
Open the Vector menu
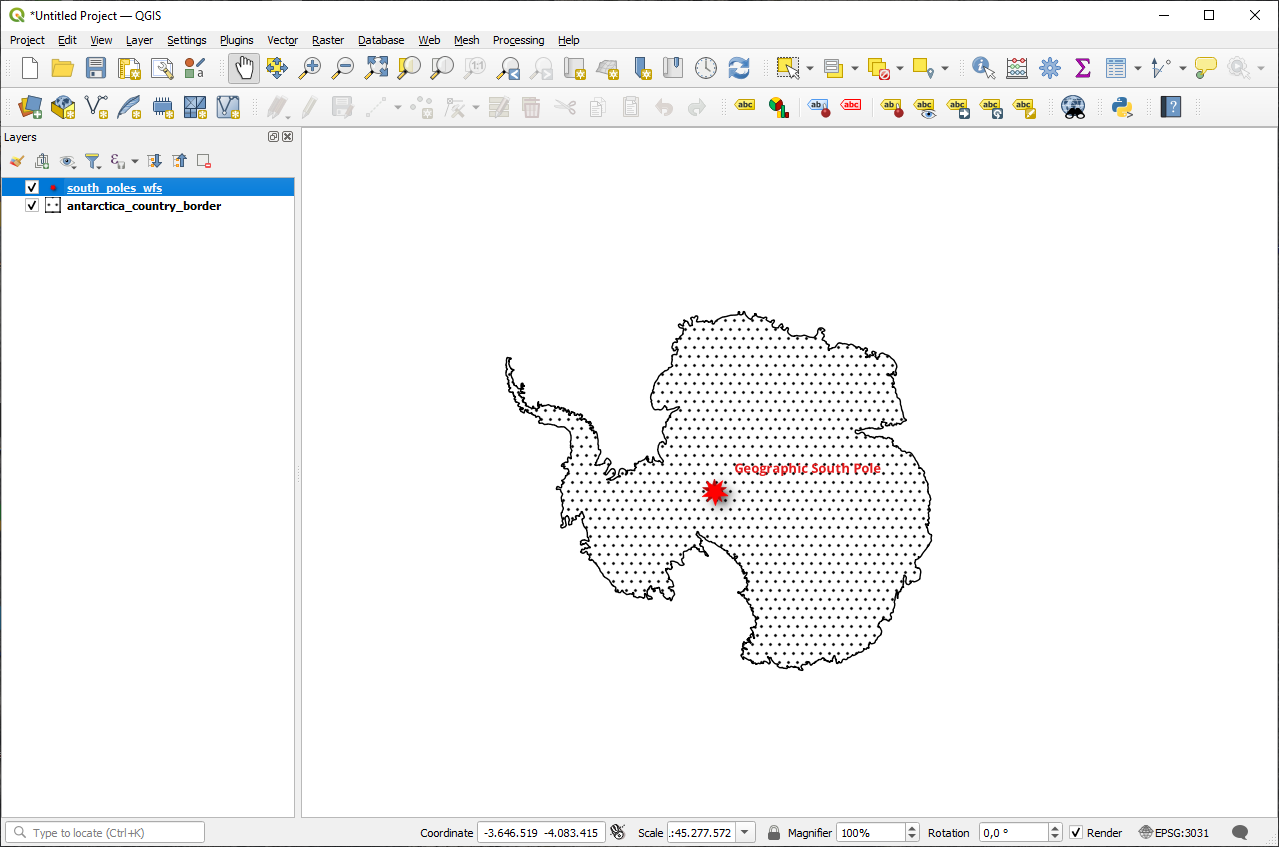click(282, 40)
